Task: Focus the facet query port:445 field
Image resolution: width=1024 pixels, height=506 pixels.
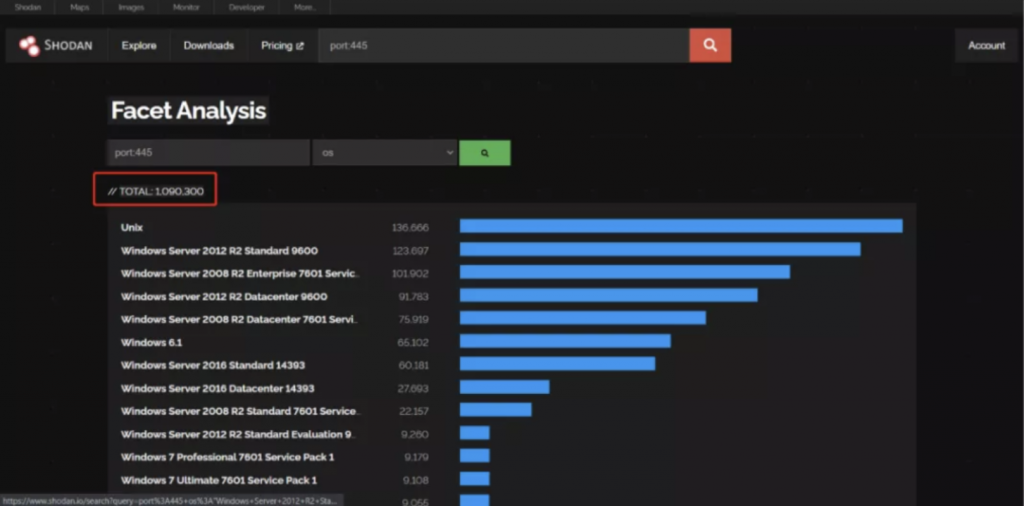Action: tap(208, 153)
